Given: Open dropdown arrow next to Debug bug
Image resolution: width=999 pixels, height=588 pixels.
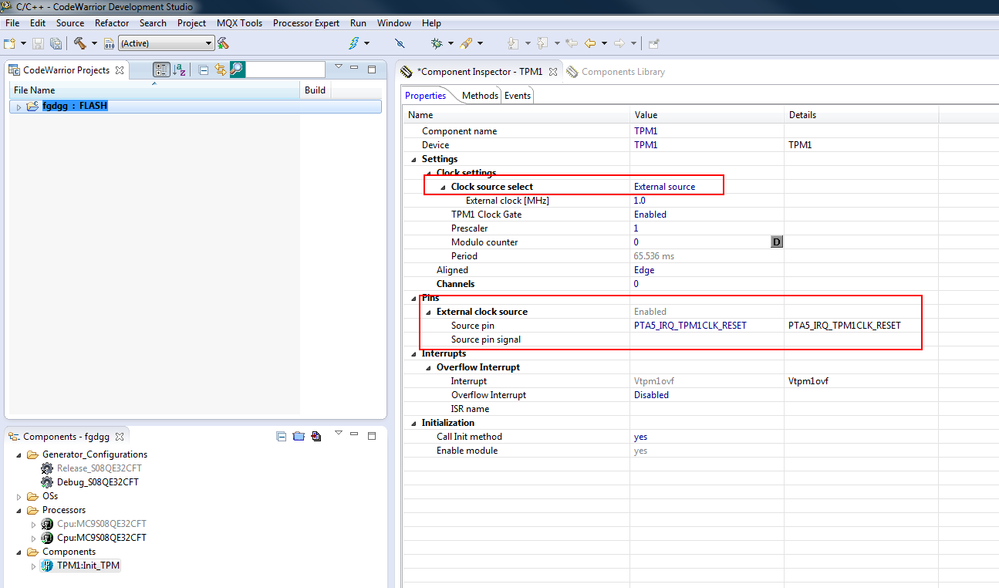Looking at the screenshot, I should click(450, 43).
